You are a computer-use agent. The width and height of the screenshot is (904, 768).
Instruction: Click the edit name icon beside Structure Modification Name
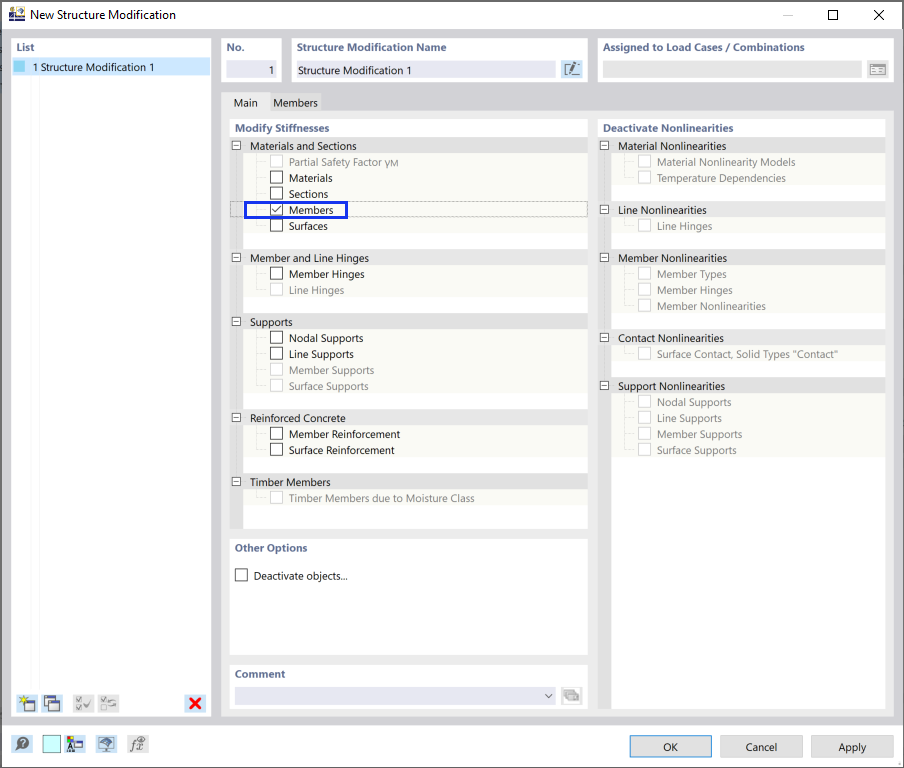(571, 70)
